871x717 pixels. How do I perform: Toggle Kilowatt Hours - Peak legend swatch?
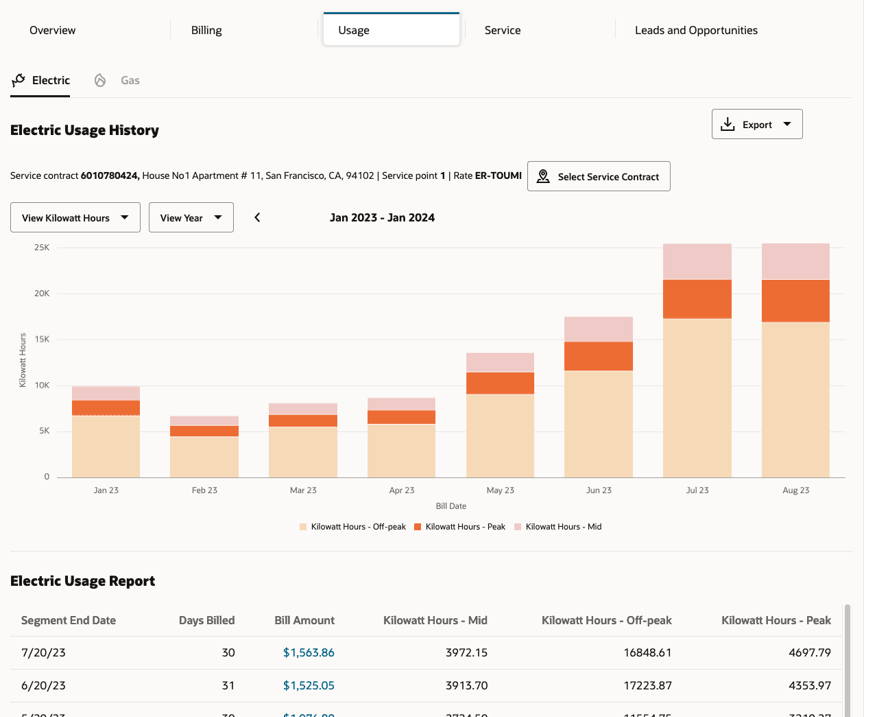click(418, 527)
